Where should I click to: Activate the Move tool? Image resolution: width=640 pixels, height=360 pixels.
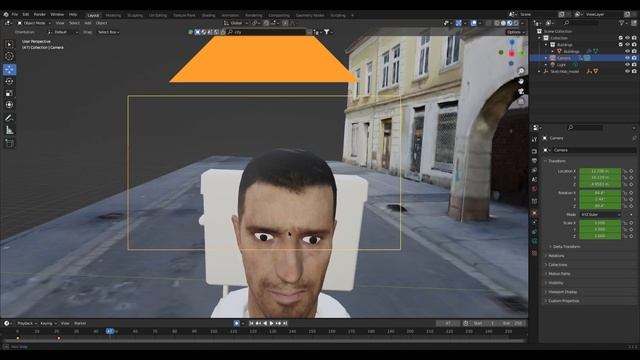[x=9, y=69]
